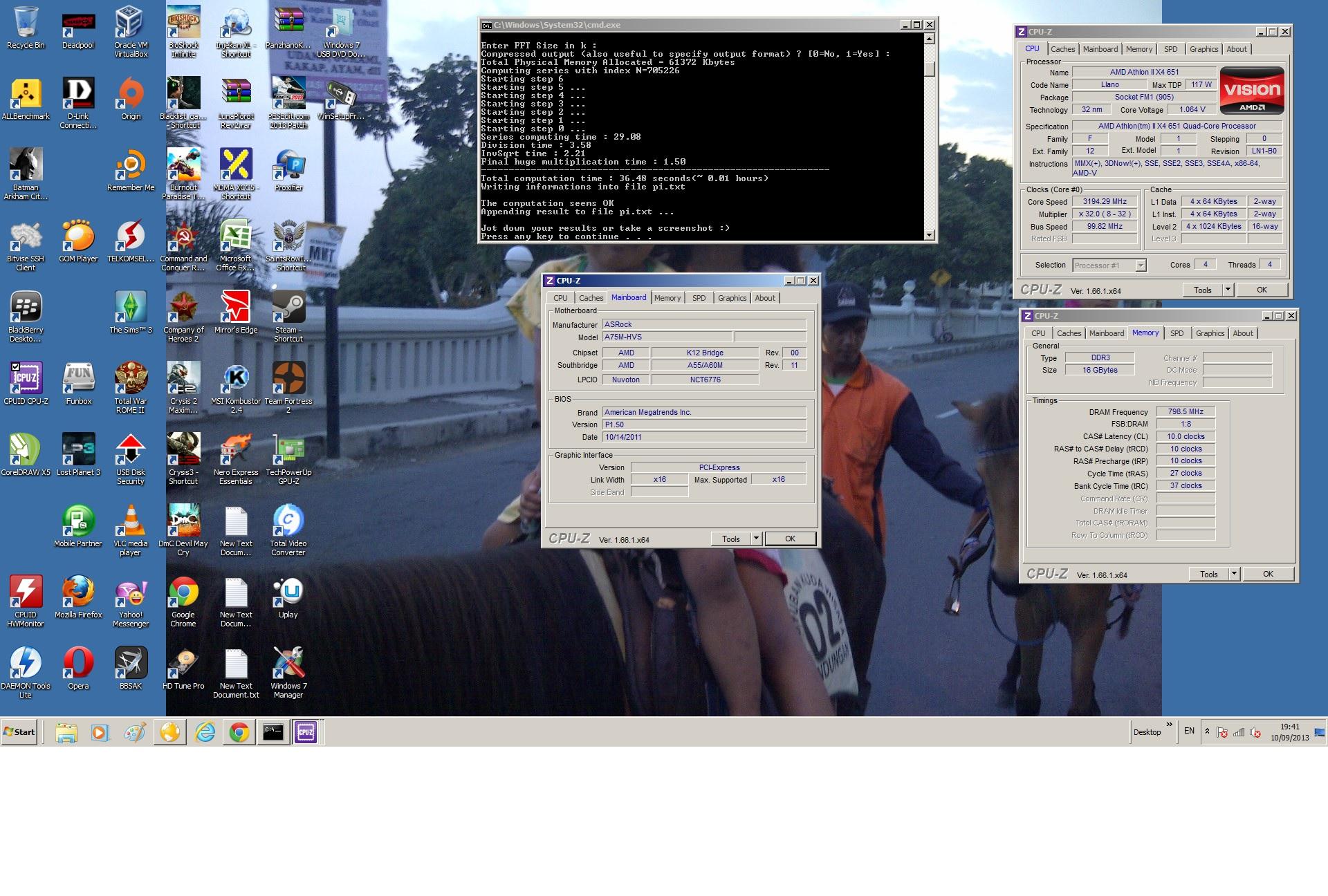This screenshot has height=896, width=1328.
Task: Open Opera browser desktop icon
Action: pyautogui.click(x=78, y=668)
